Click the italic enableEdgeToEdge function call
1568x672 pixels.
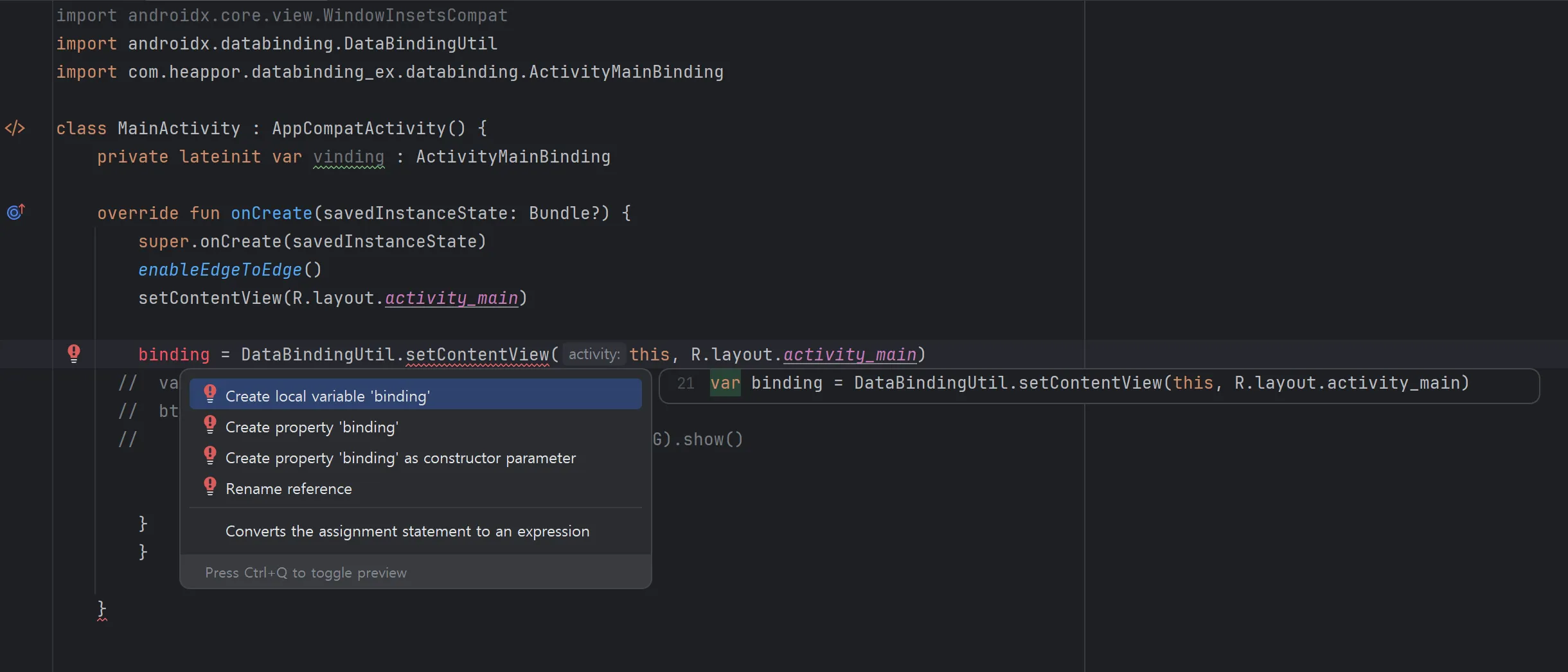[220, 270]
